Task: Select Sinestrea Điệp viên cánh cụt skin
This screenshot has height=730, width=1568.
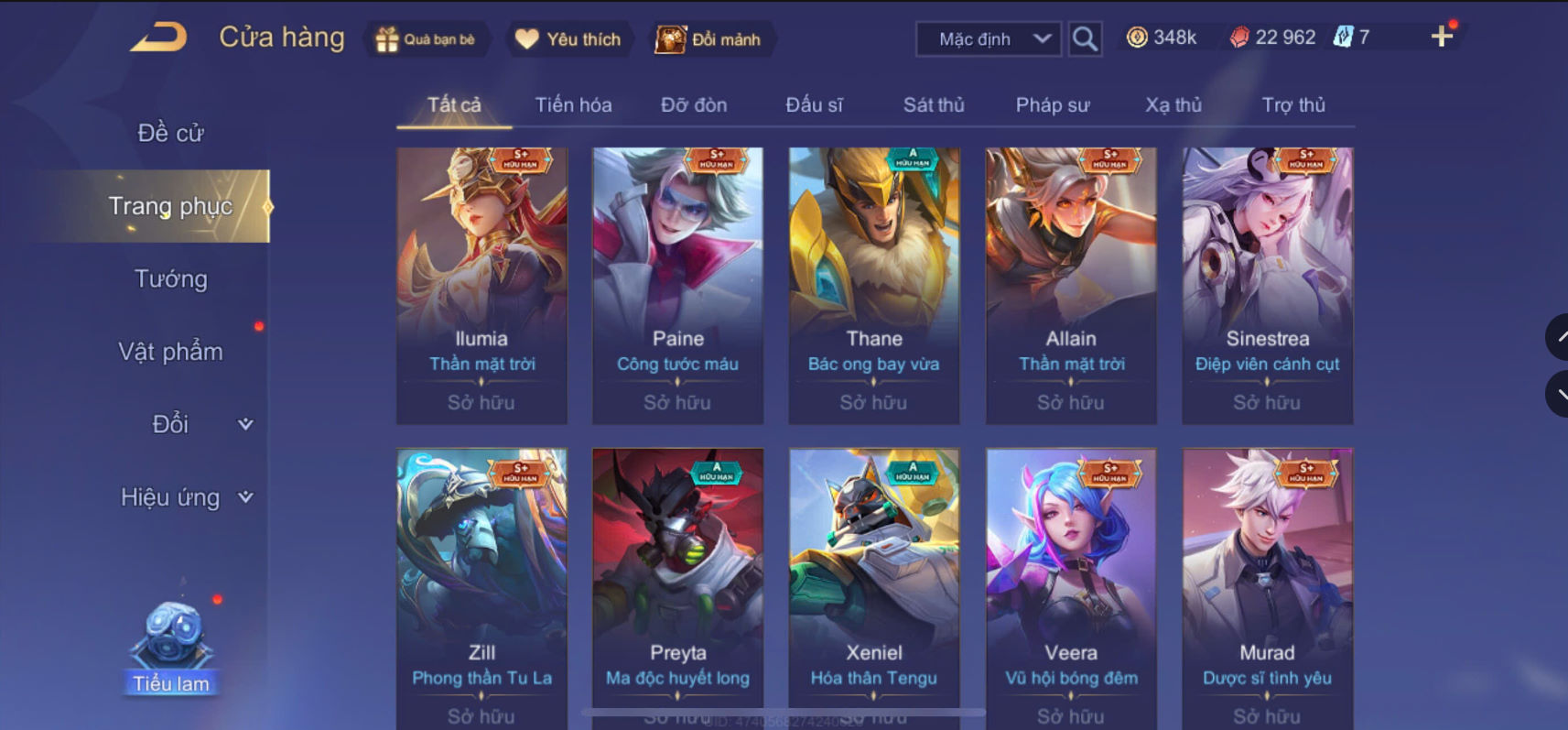Action: click(x=1267, y=286)
